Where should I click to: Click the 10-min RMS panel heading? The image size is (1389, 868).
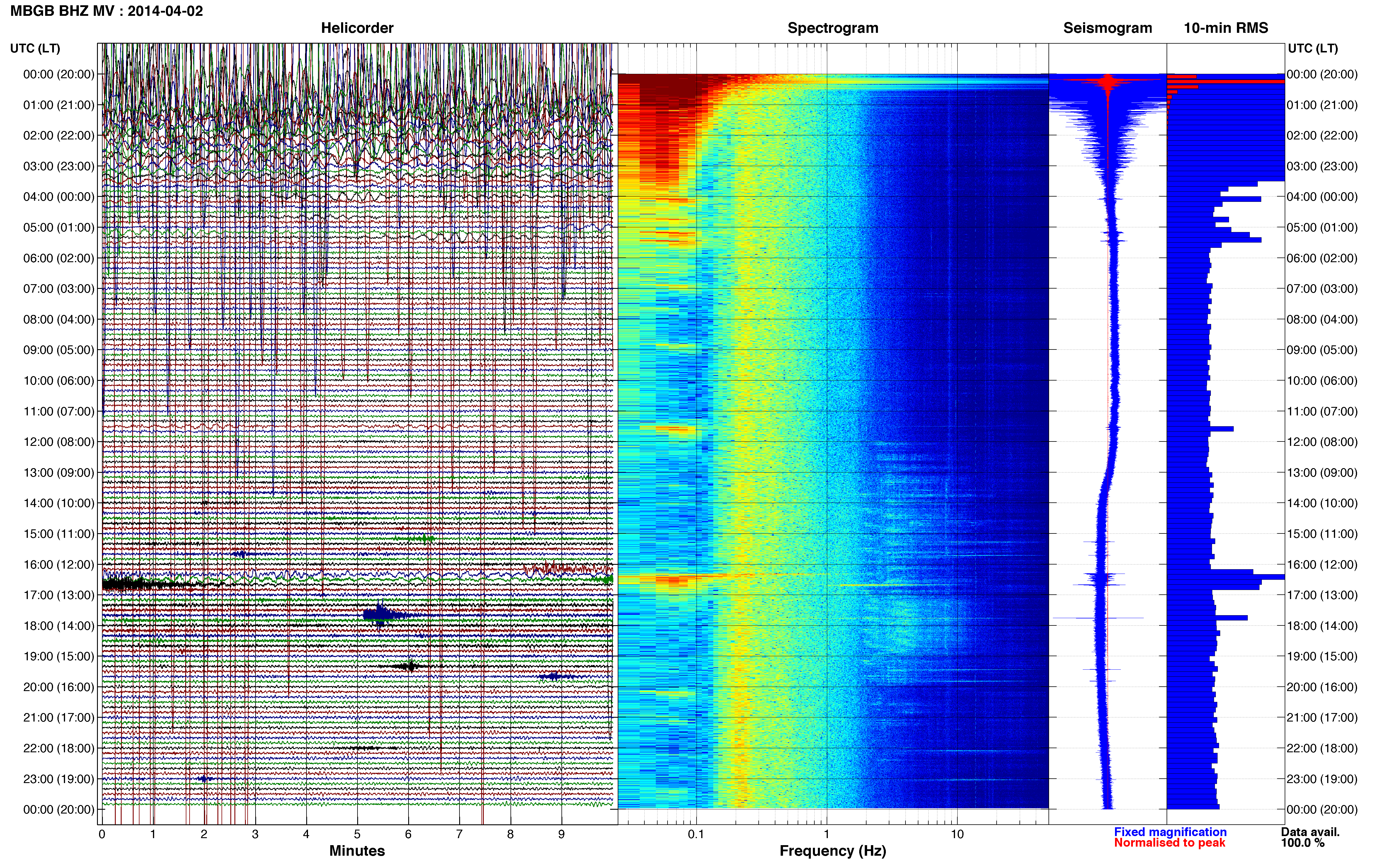coord(1226,28)
